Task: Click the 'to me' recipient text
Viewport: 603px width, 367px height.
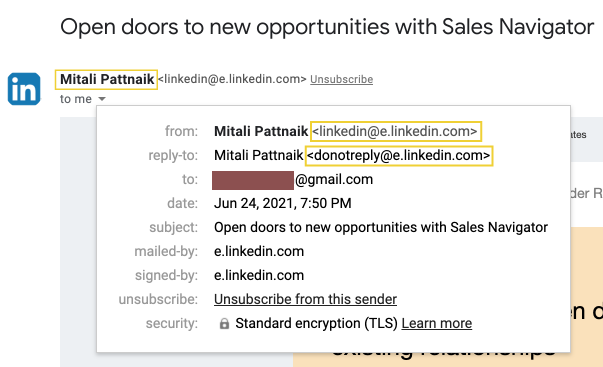Action: click(76, 99)
